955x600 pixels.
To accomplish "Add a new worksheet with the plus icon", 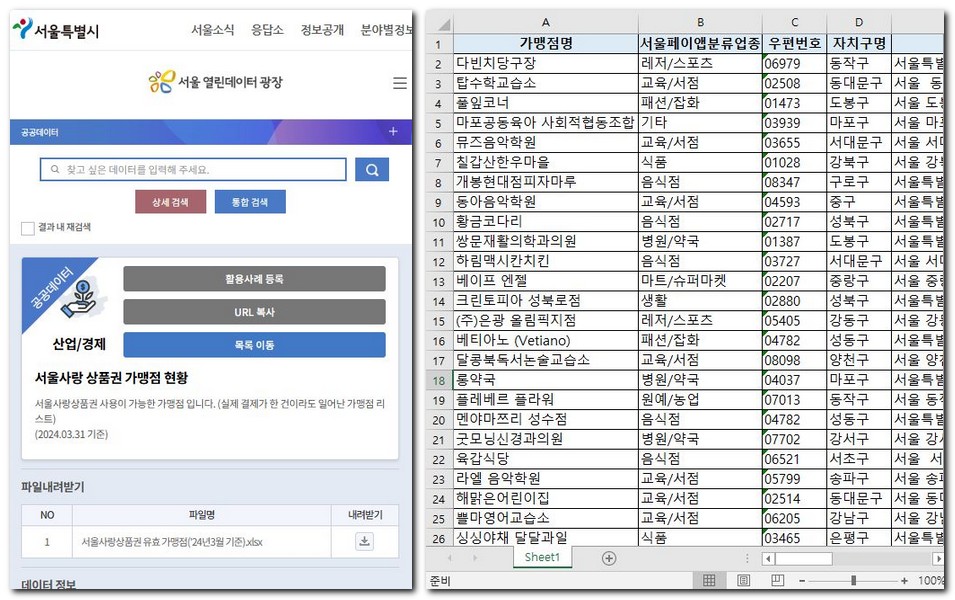I will tap(609, 557).
